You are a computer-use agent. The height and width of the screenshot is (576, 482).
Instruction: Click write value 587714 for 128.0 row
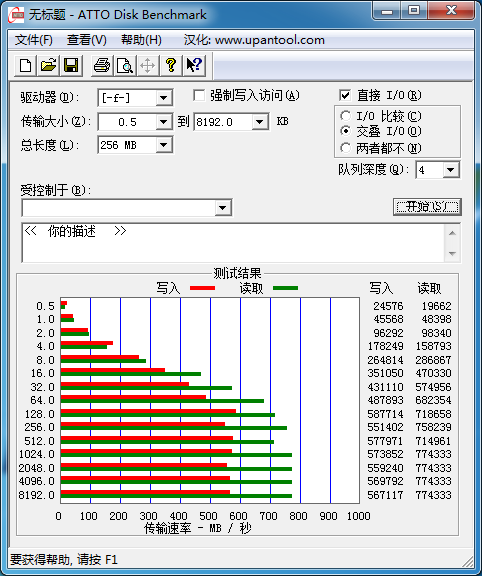point(385,414)
